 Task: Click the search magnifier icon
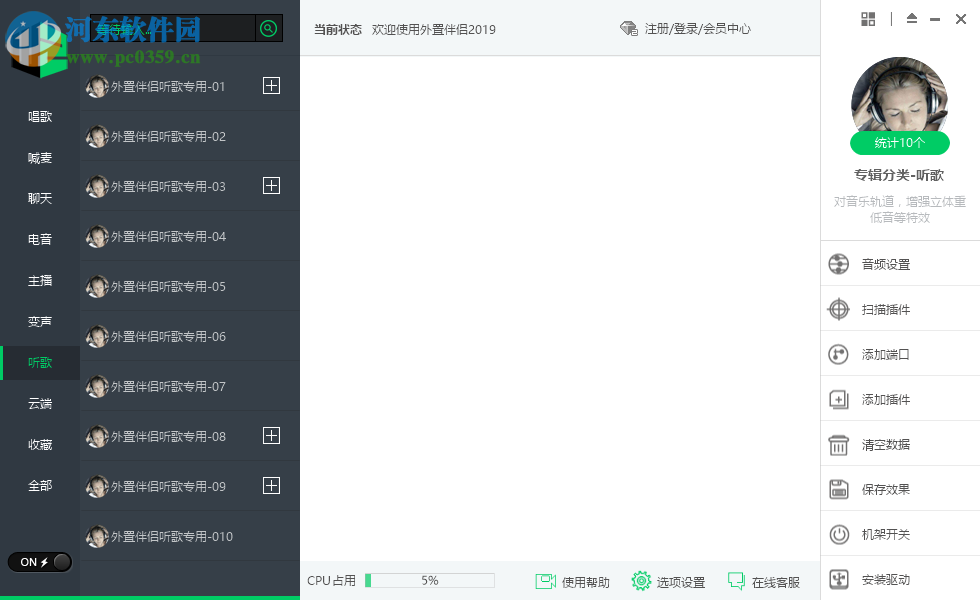point(268,28)
